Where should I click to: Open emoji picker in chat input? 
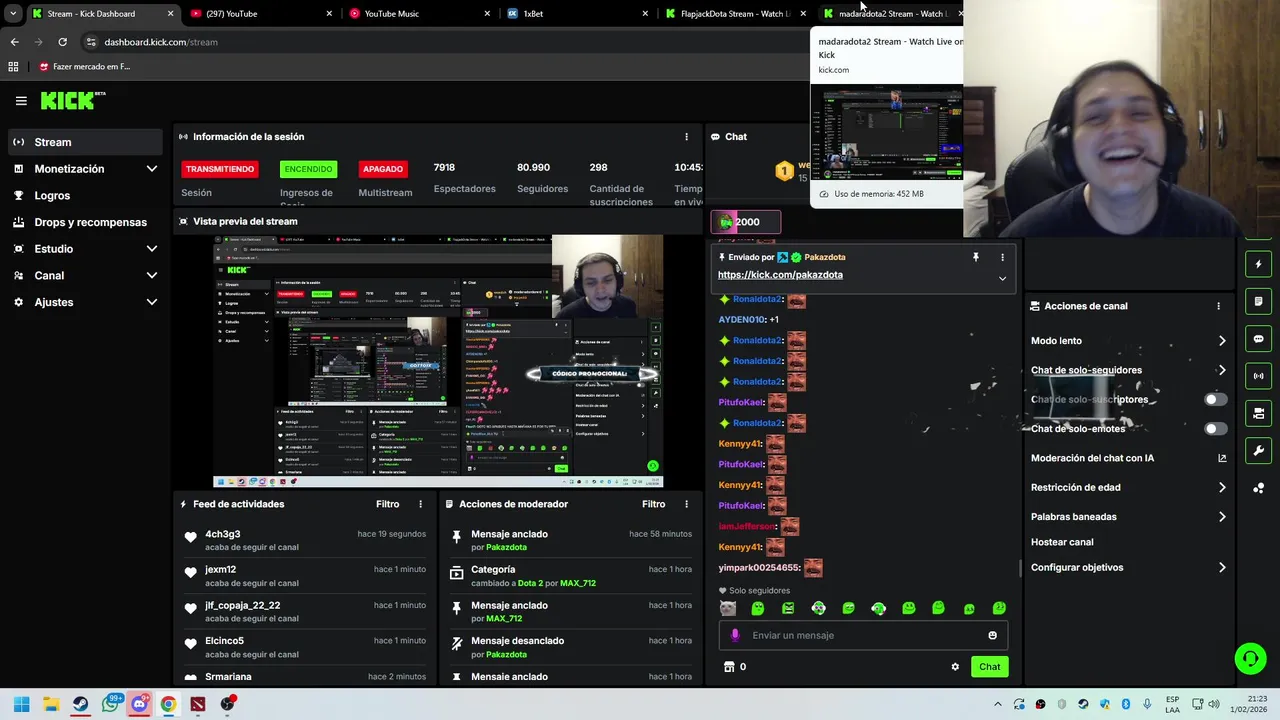coord(992,635)
